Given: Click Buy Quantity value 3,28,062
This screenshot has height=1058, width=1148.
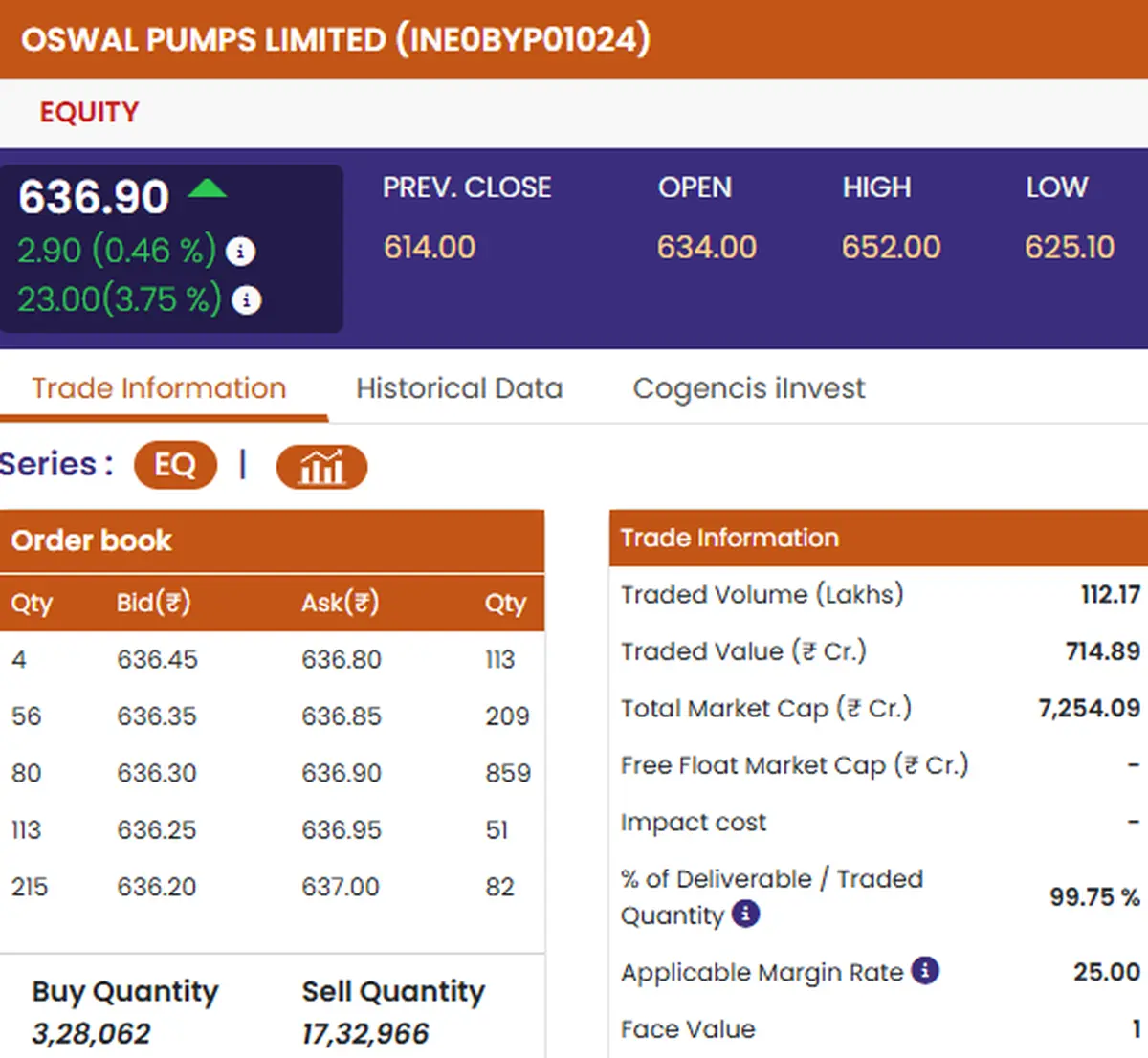Looking at the screenshot, I should pos(91,1033).
